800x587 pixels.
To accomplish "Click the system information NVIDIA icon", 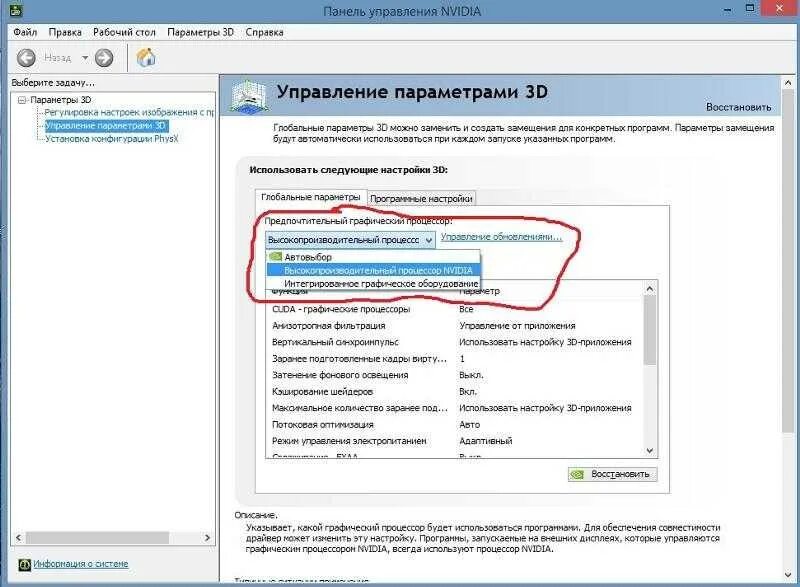I will tap(24, 565).
